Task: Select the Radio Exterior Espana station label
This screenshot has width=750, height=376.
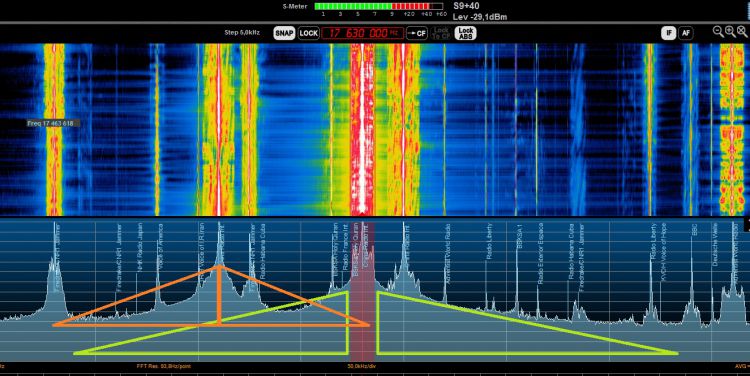Action: pyautogui.click(x=540, y=254)
